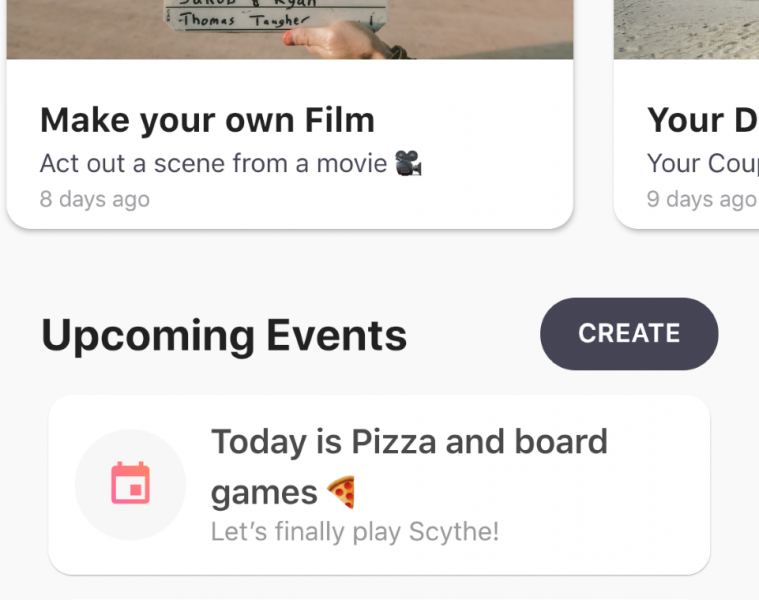Click "Let's finally play Scythe!" description
Viewport: 759px width, 600px height.
tap(354, 531)
